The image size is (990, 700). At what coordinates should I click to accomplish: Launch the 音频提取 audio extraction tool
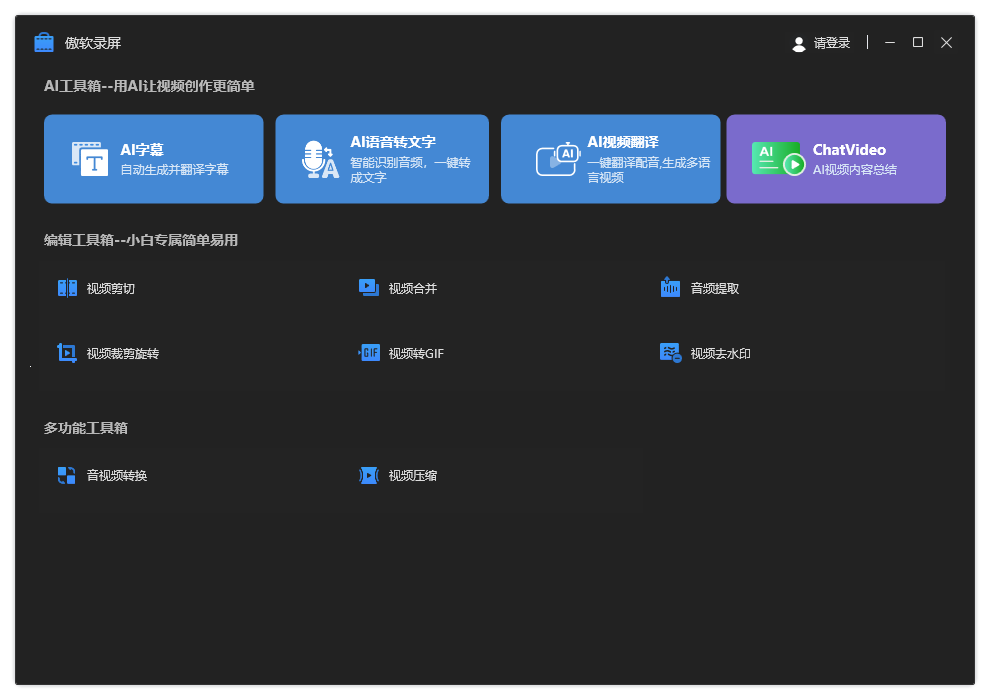point(713,287)
